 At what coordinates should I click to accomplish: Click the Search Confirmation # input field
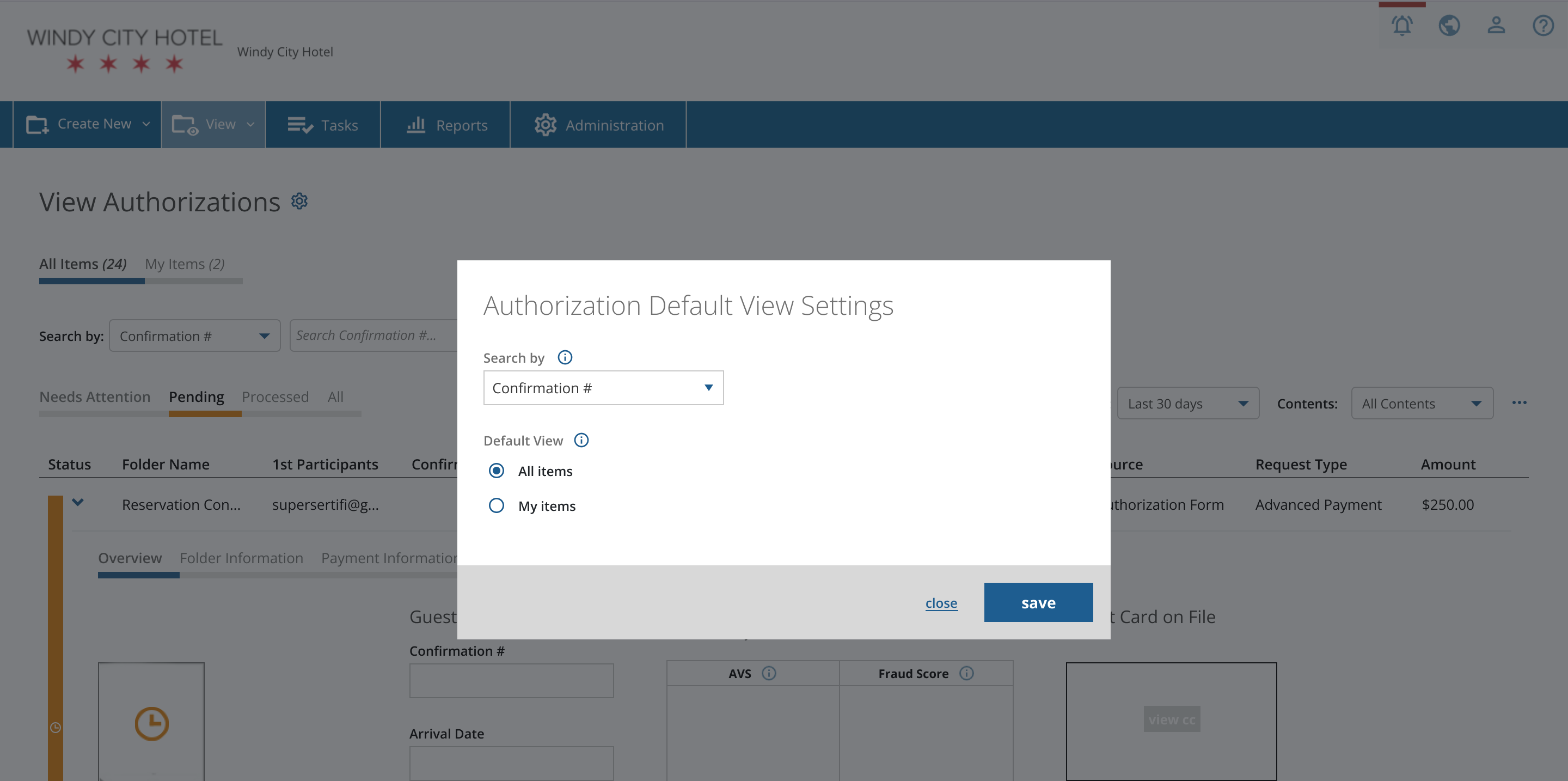[x=373, y=335]
